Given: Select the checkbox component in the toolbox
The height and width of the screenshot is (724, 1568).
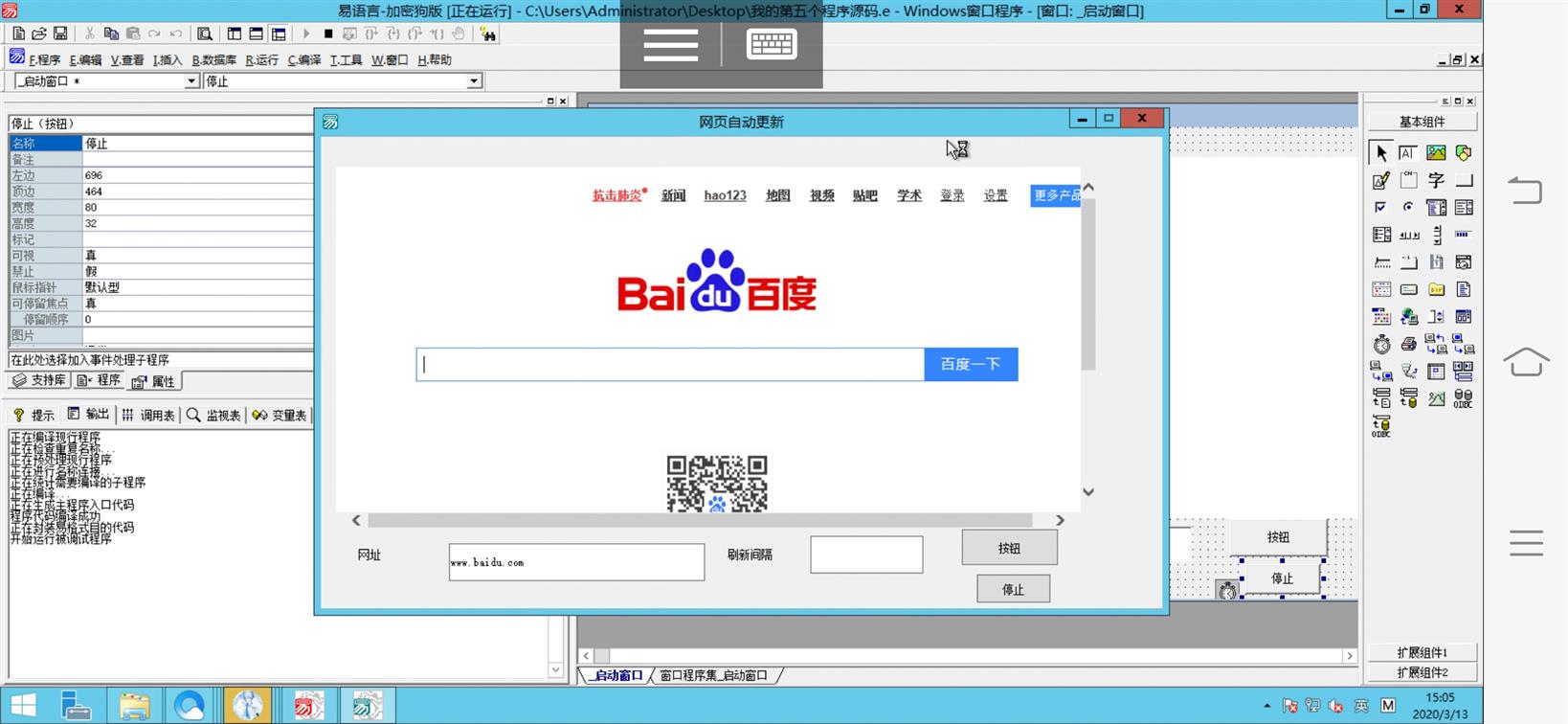Looking at the screenshot, I should [1380, 207].
